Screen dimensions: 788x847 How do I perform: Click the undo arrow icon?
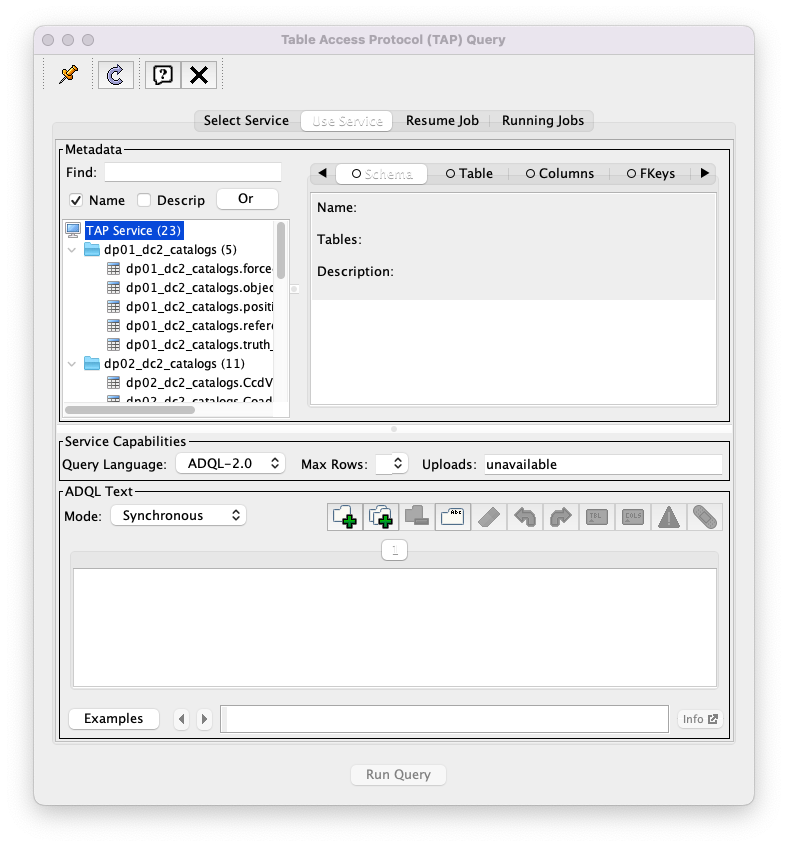click(524, 517)
